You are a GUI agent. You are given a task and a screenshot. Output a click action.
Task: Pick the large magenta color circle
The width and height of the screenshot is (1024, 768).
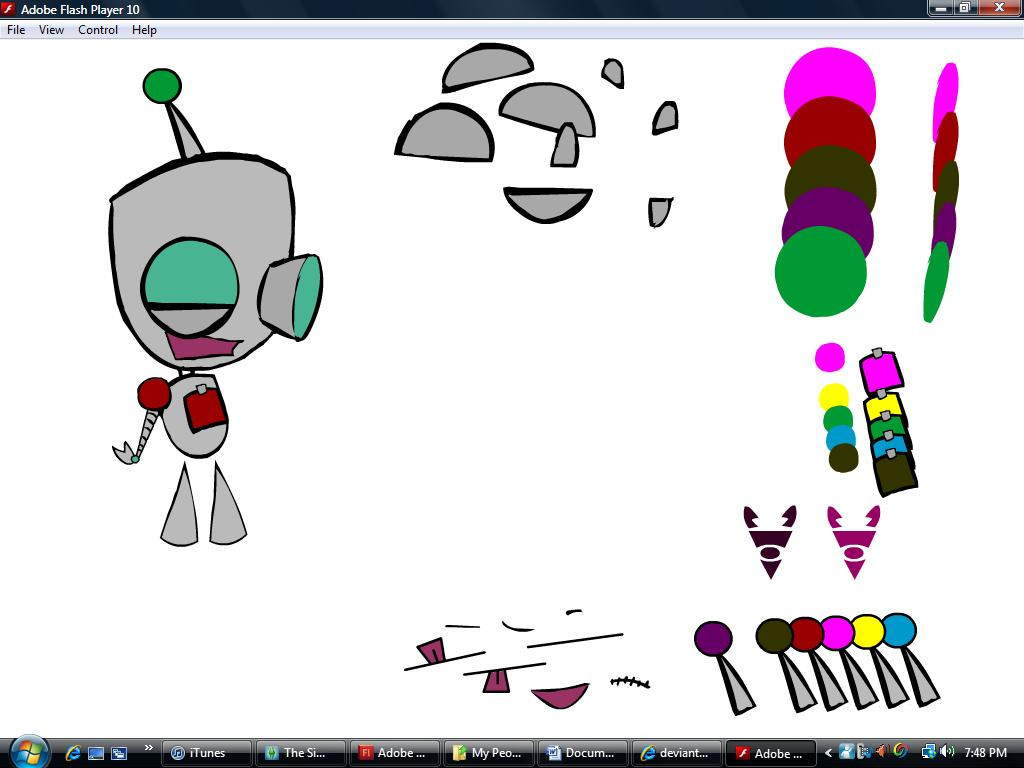(x=830, y=73)
